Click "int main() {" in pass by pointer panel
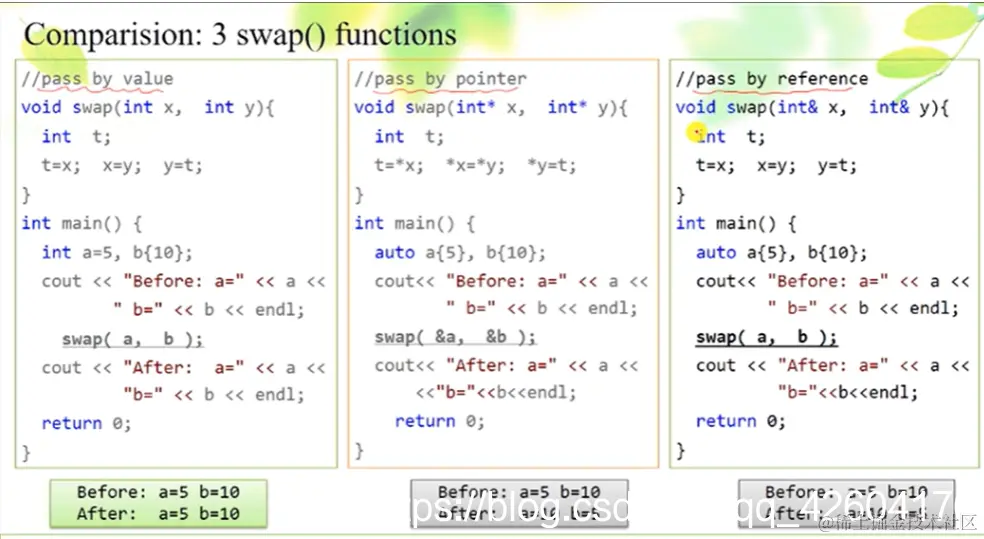 pyautogui.click(x=415, y=223)
